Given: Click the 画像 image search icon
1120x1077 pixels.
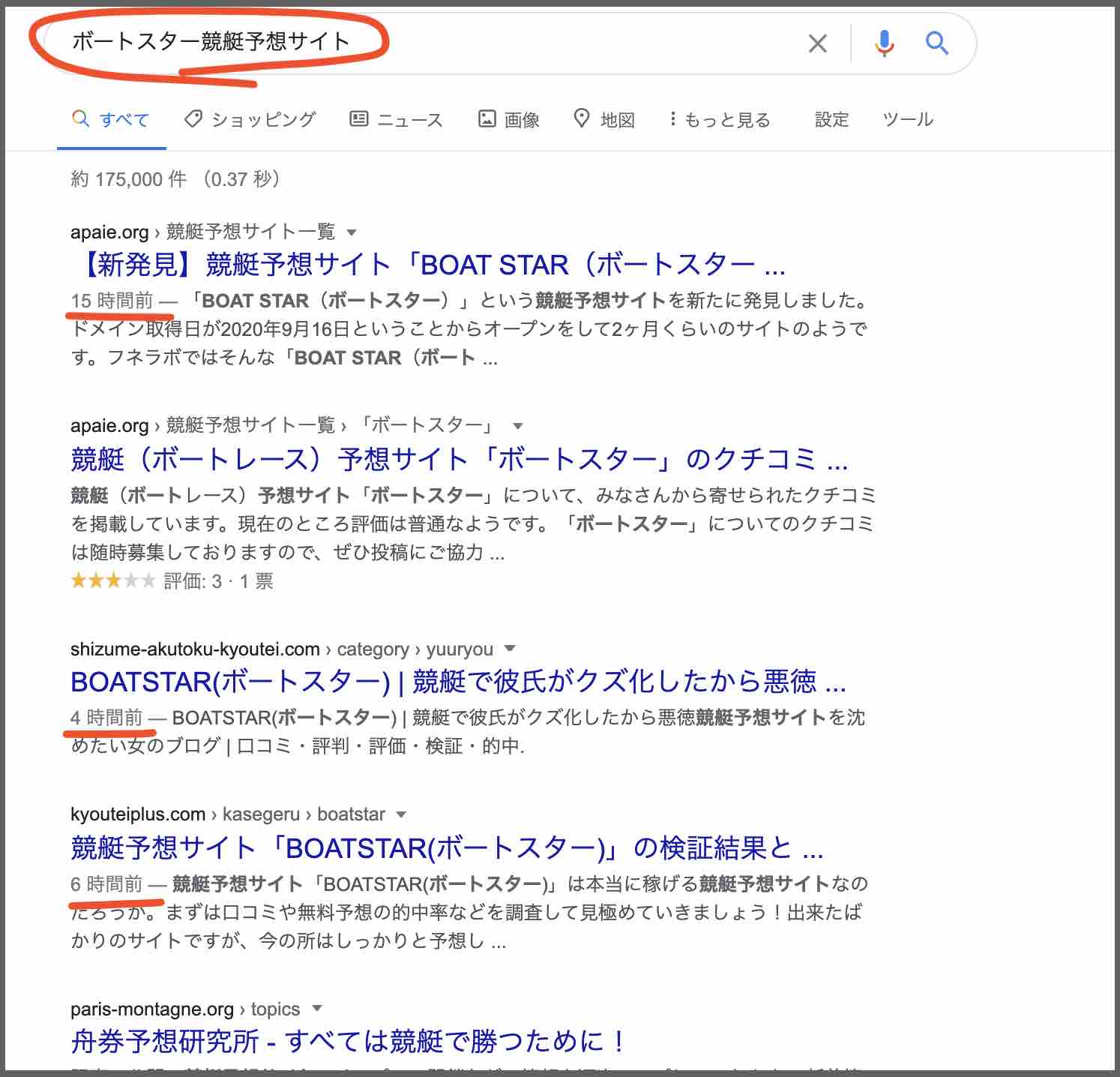Looking at the screenshot, I should [x=488, y=118].
